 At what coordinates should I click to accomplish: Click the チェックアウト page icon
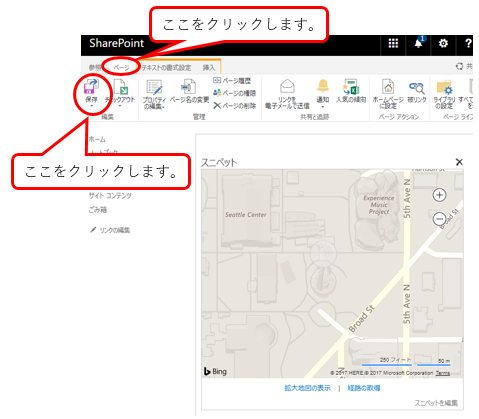[x=120, y=87]
